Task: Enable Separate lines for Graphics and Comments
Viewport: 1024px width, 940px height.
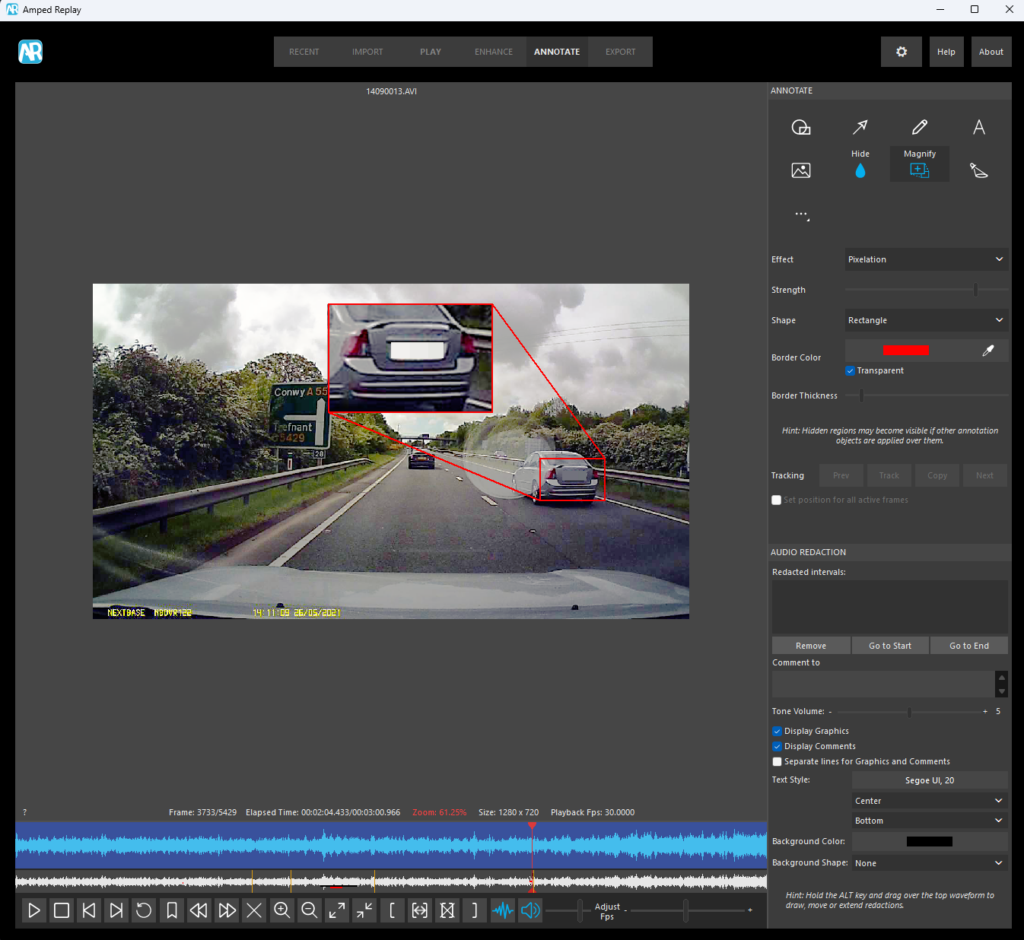Action: click(777, 761)
